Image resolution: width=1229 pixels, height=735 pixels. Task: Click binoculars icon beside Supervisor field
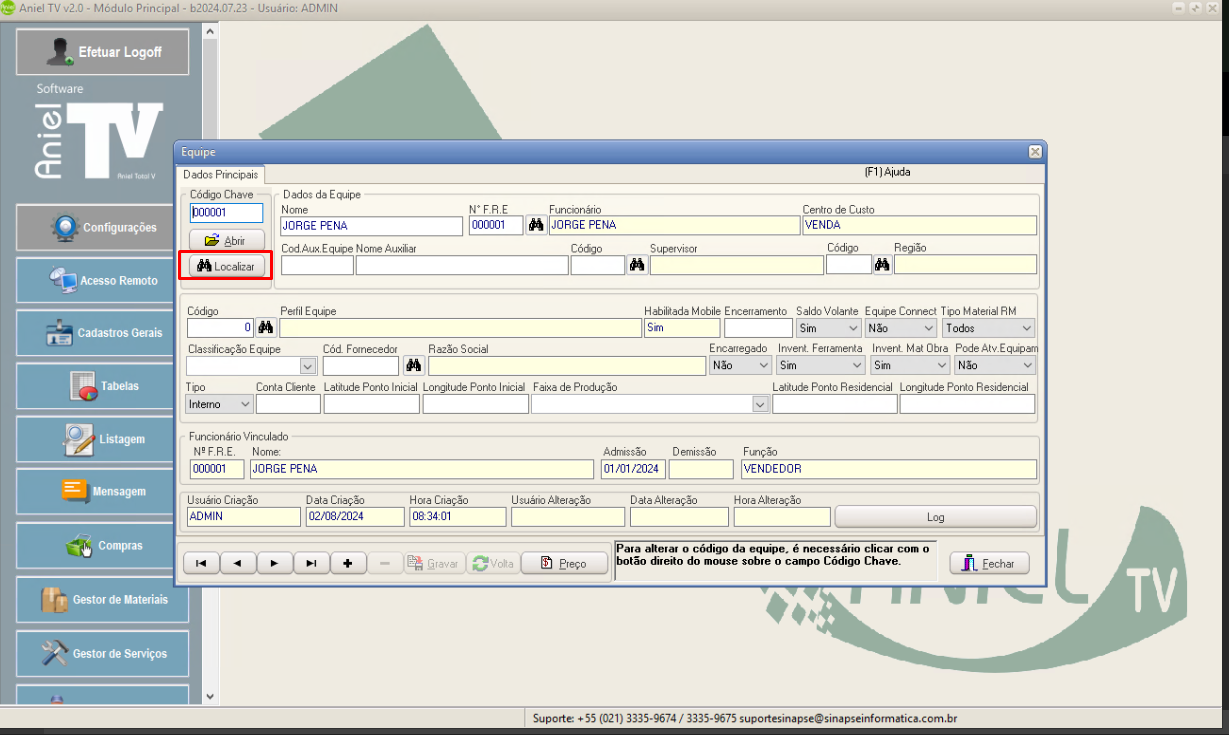pos(637,265)
